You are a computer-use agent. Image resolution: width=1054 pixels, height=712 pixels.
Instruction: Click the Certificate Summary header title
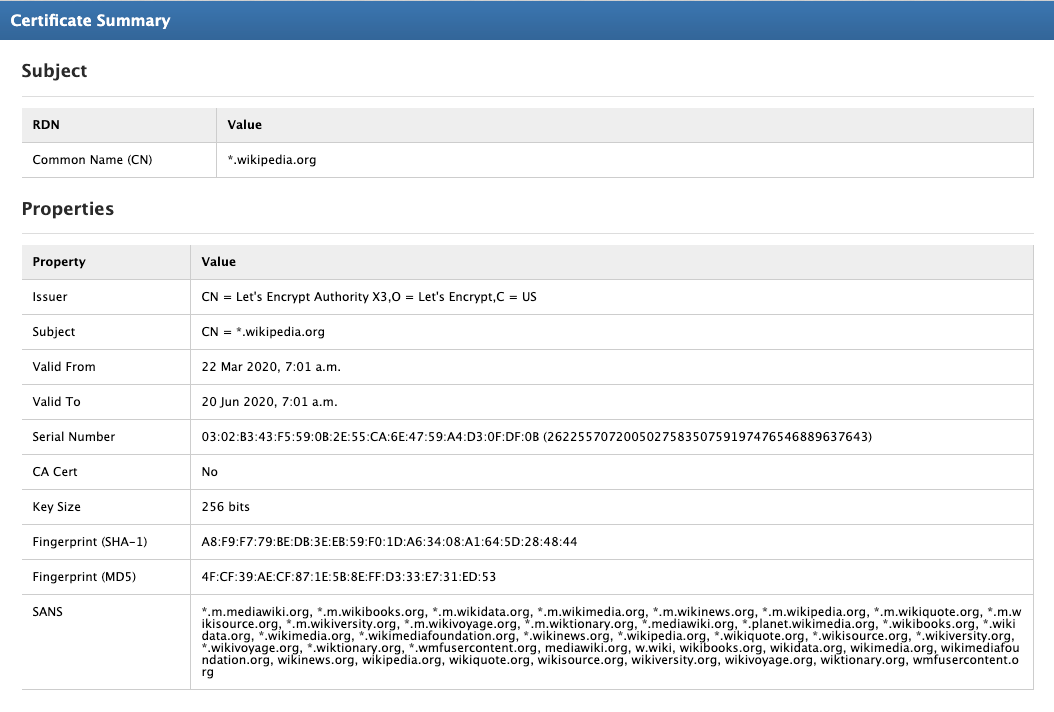[90, 20]
